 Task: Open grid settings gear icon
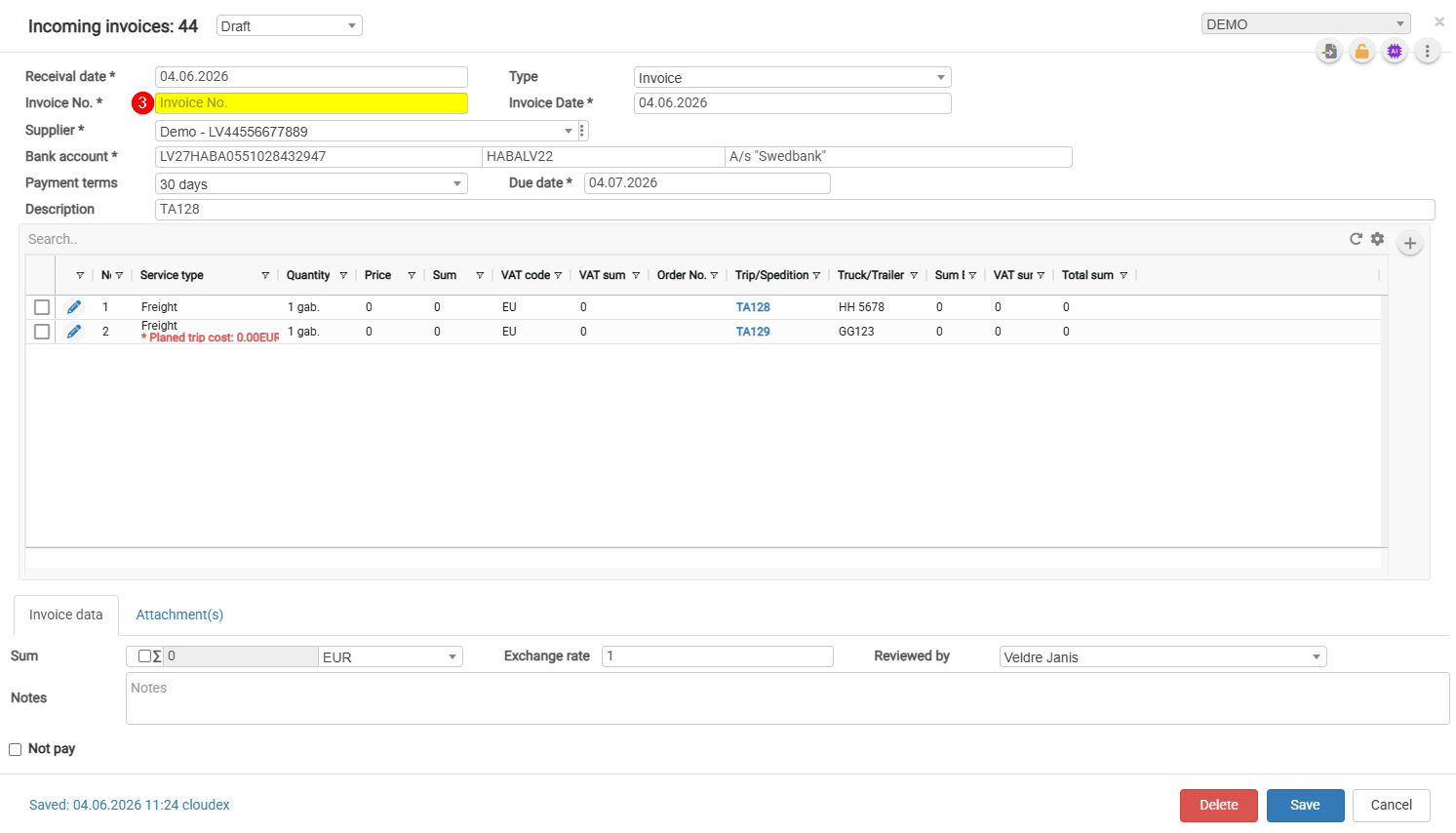(x=1377, y=239)
